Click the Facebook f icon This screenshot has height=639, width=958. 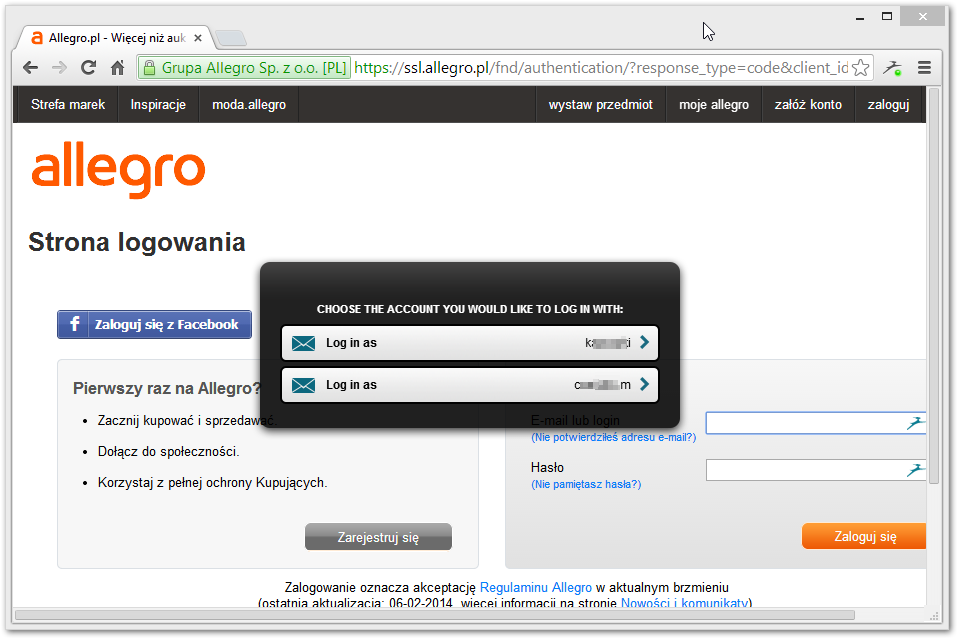tap(75, 324)
